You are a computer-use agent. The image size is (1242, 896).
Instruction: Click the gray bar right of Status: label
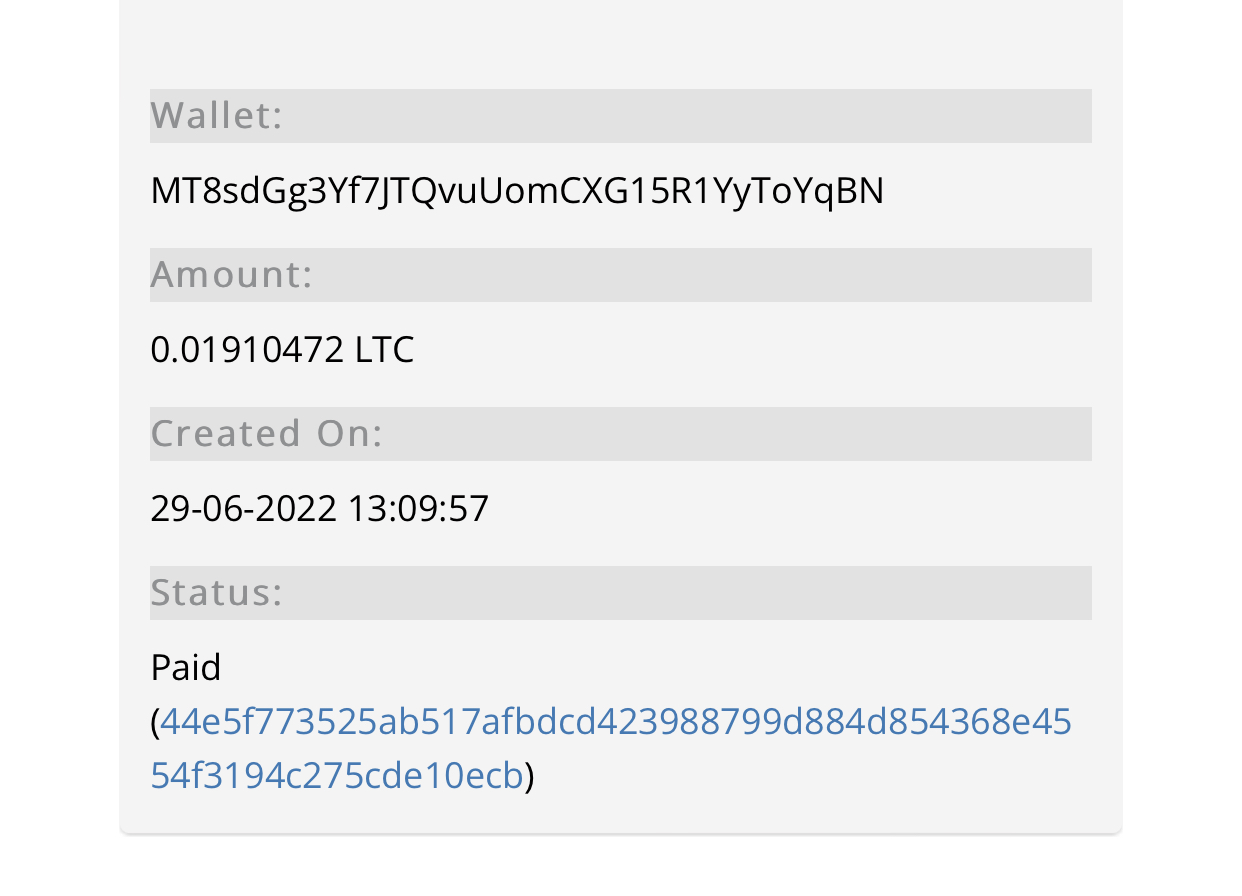point(688,593)
